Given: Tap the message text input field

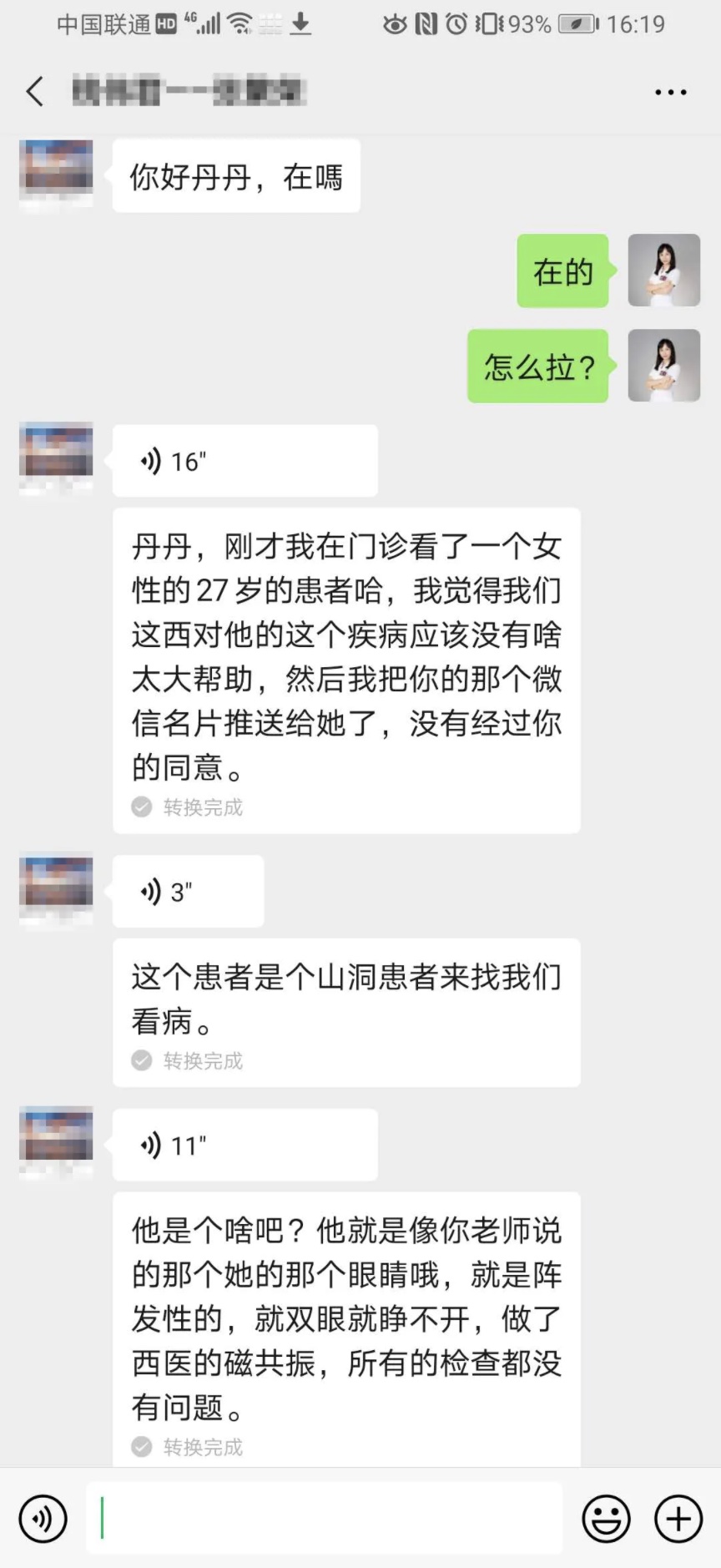Looking at the screenshot, I should (x=325, y=1518).
